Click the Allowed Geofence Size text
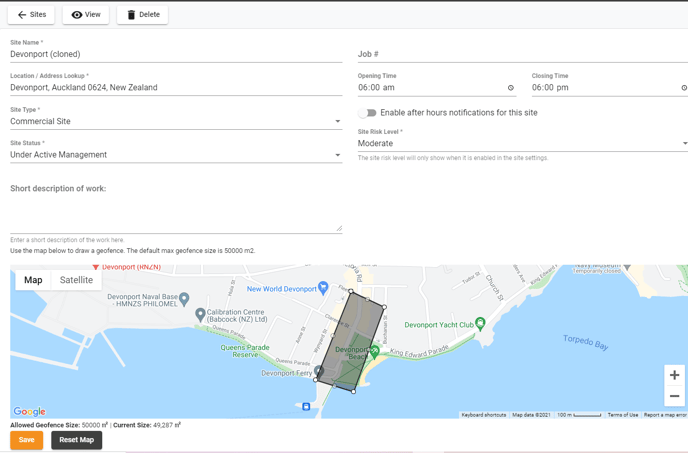 (x=59, y=425)
